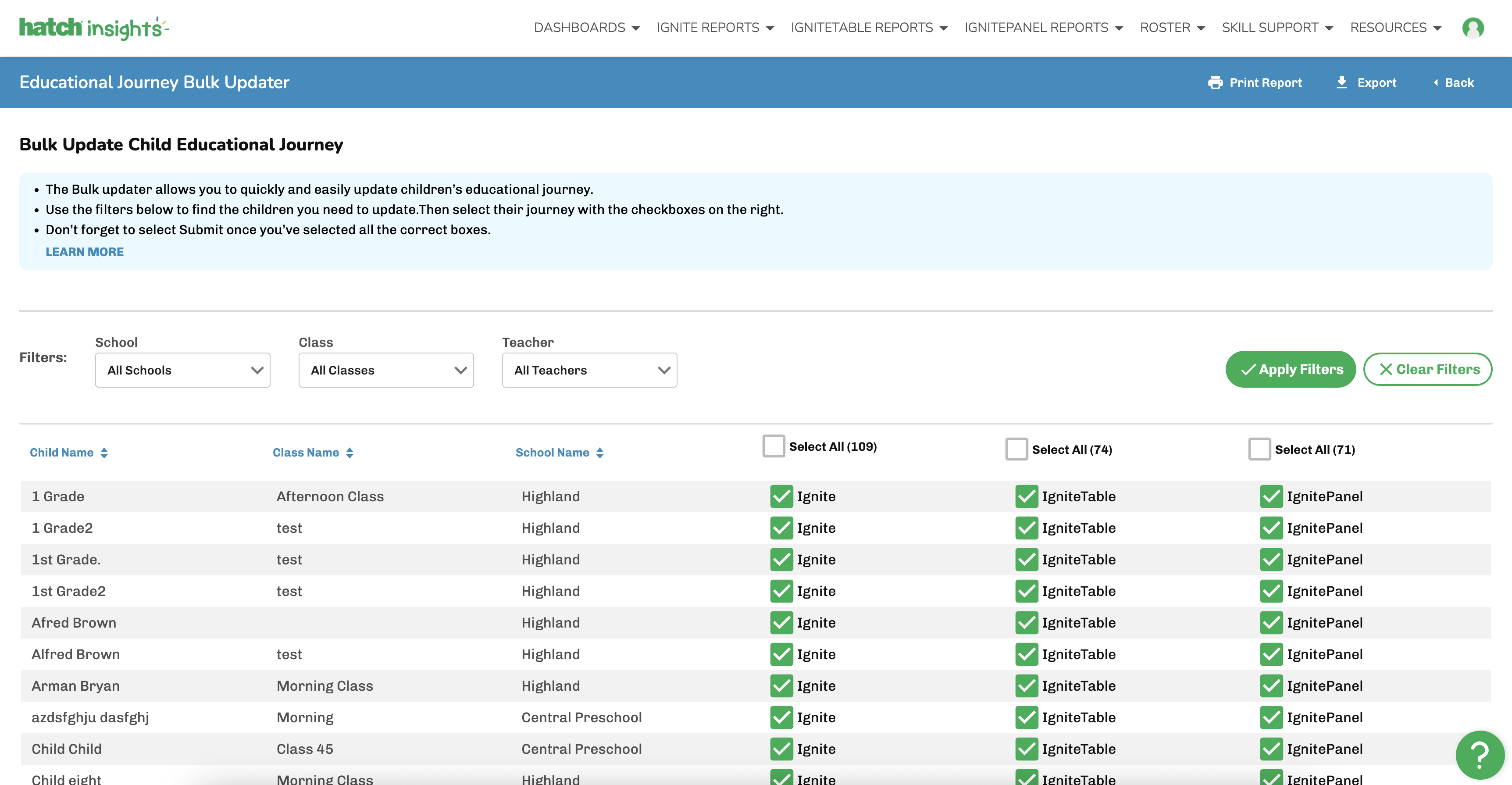Sort by School Name arrows
Image resolution: width=1512 pixels, height=785 pixels.
[x=599, y=453]
